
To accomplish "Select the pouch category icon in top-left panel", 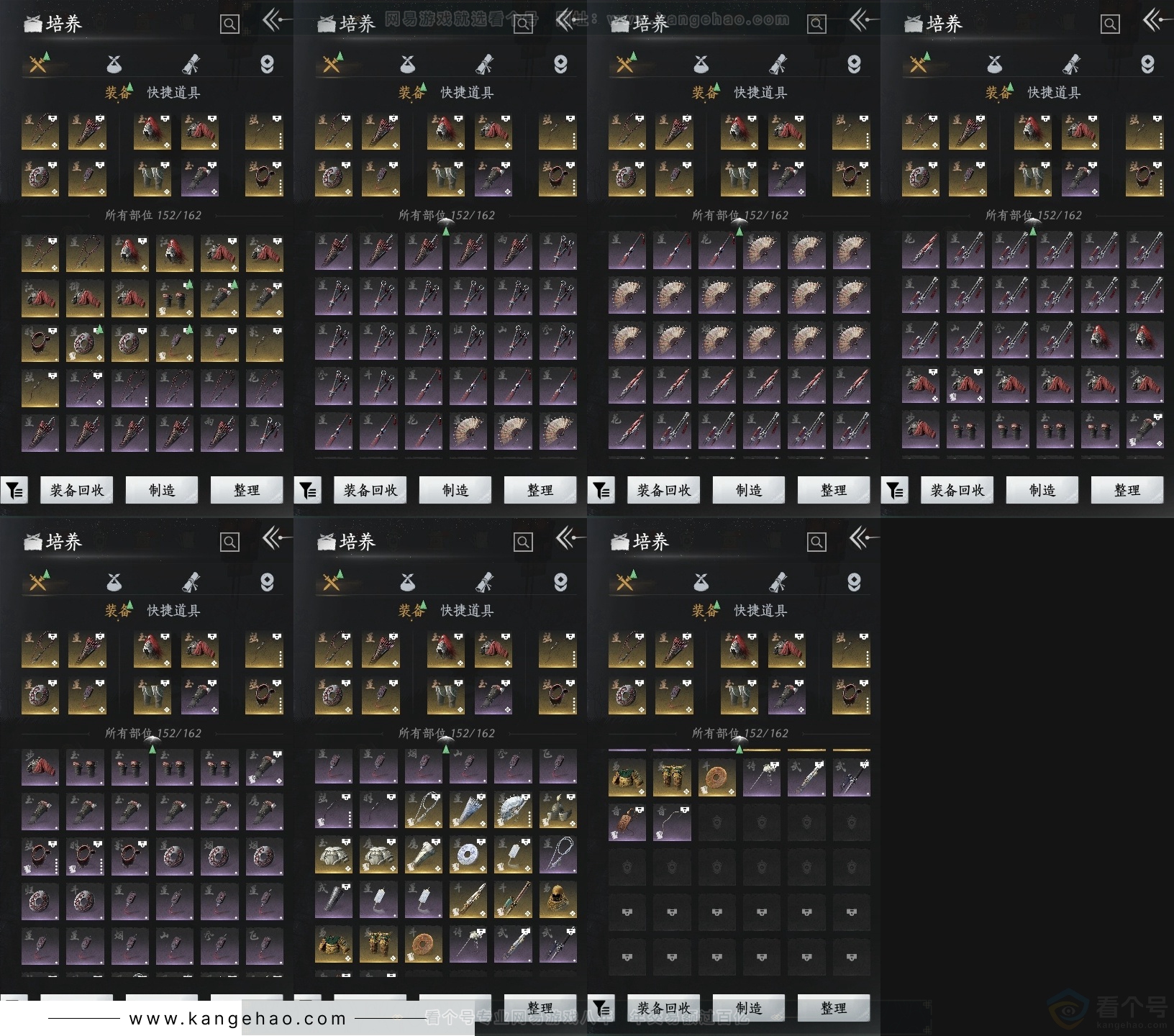I will point(114,64).
